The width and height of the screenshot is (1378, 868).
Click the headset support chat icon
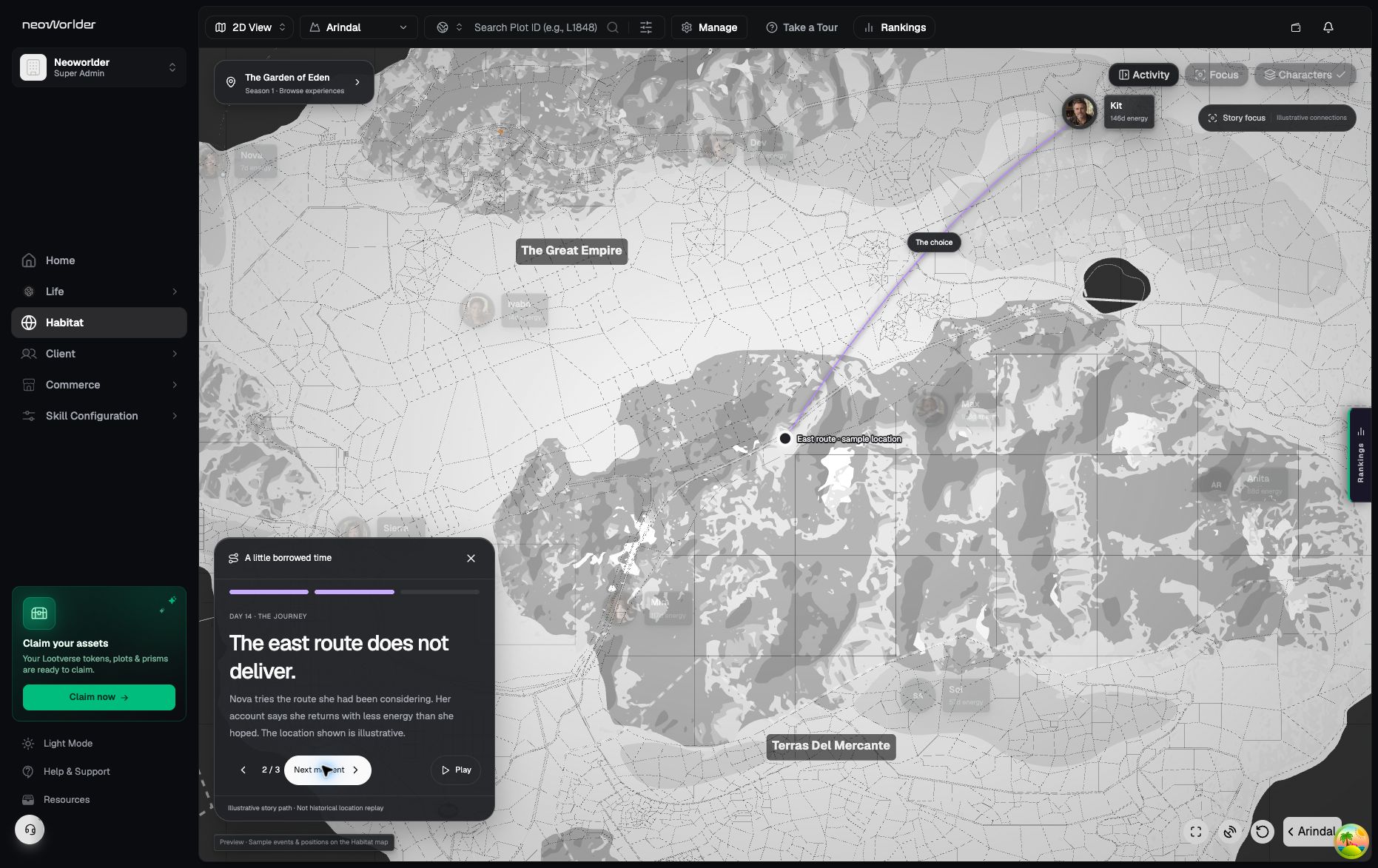tap(30, 830)
